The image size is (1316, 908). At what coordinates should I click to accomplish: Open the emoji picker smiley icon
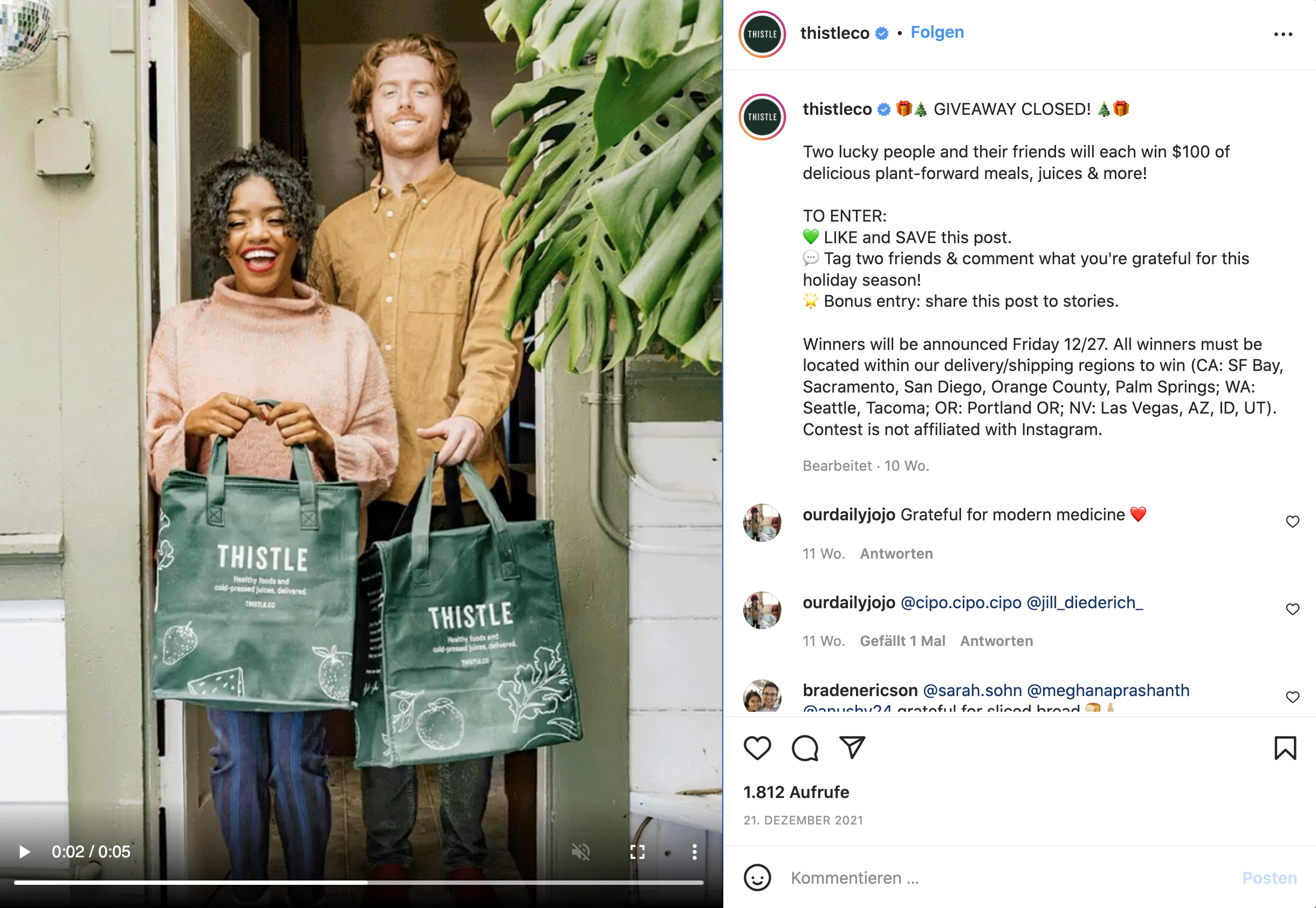(x=757, y=877)
